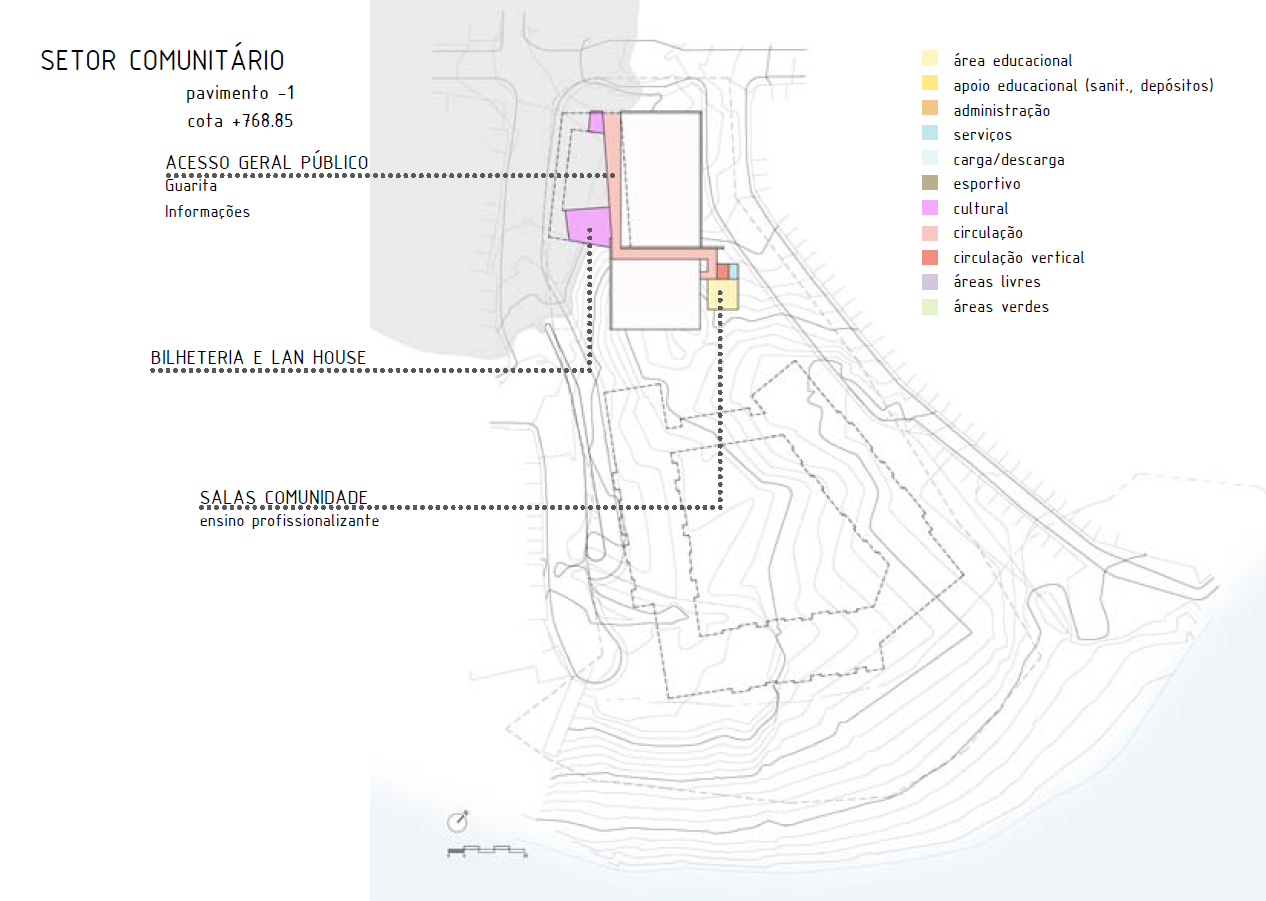Click the 'áreas verdes' legend text
The width and height of the screenshot is (1266, 901).
(x=1001, y=307)
